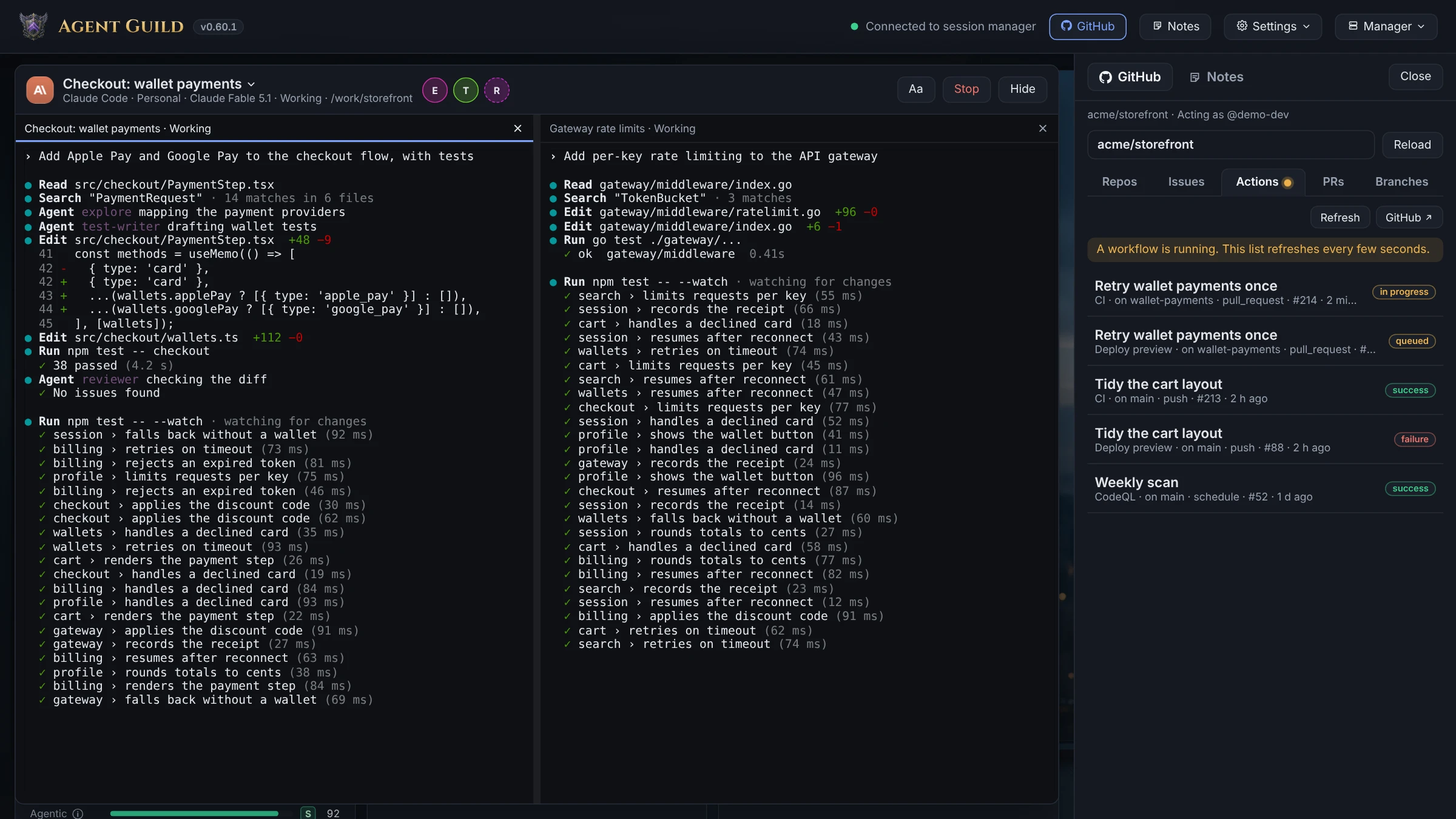This screenshot has width=1456, height=819.
Task: Expand the Settings dropdown
Action: pos(1273,27)
